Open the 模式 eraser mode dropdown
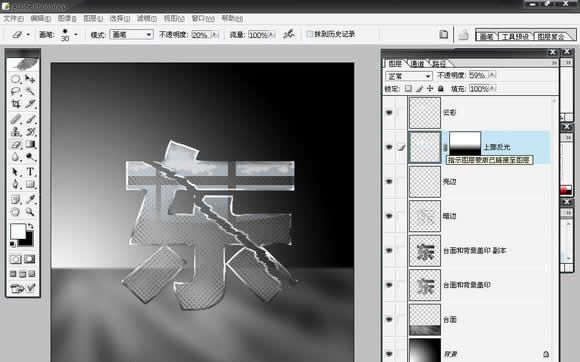The width and height of the screenshot is (580, 362). pos(131,34)
